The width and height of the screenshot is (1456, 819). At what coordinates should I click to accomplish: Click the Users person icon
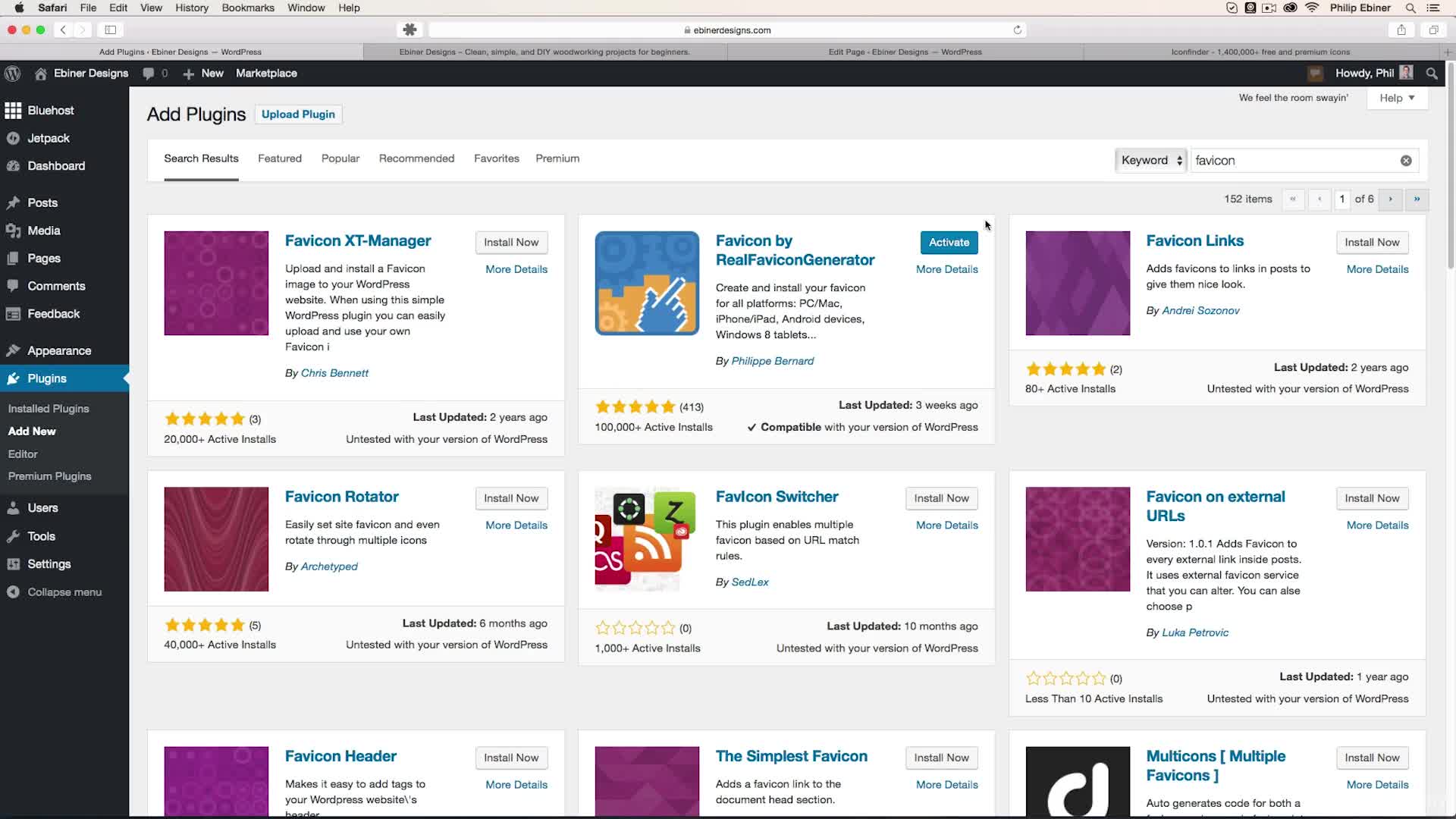pos(13,508)
